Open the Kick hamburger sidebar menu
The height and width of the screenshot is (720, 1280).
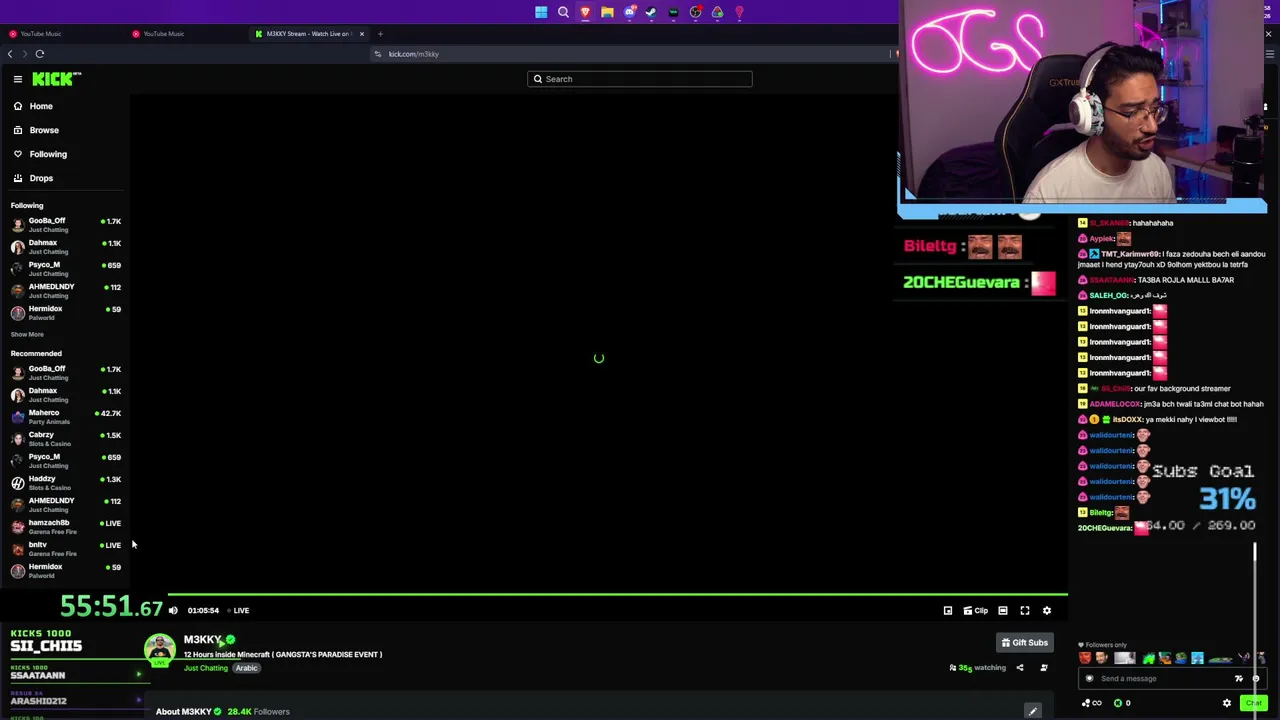tap(17, 79)
